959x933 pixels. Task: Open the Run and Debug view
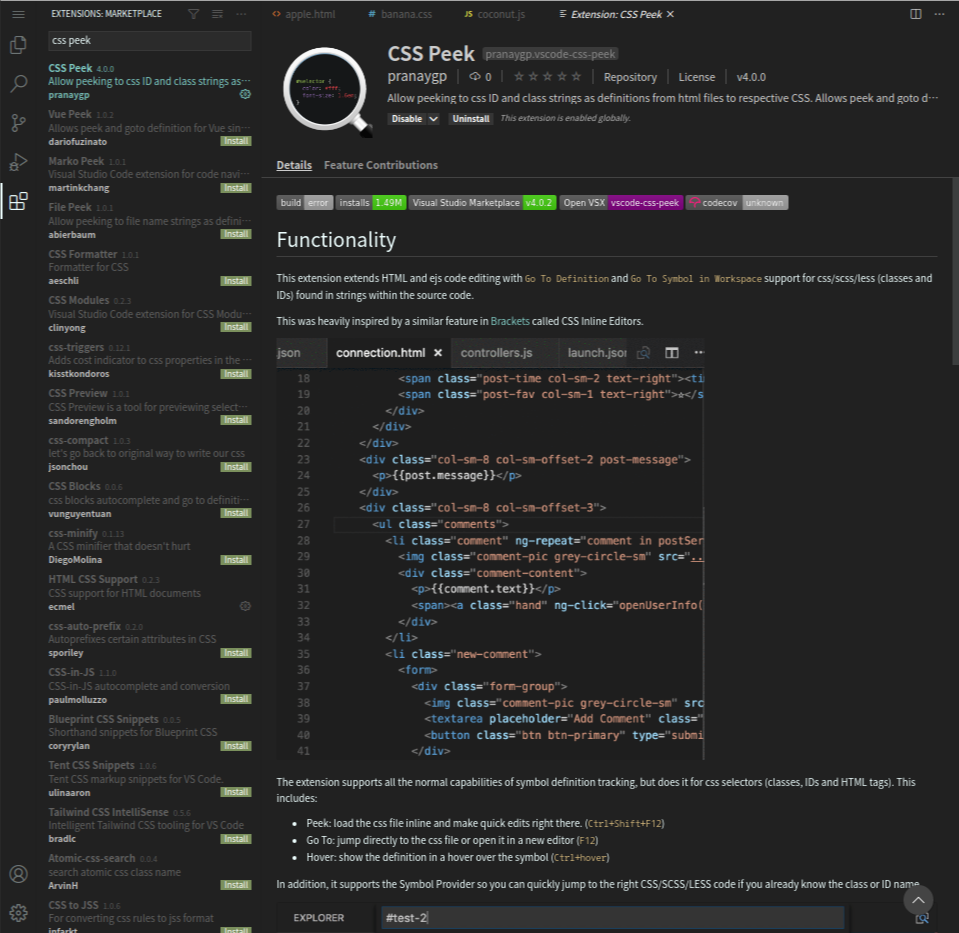click(x=18, y=162)
